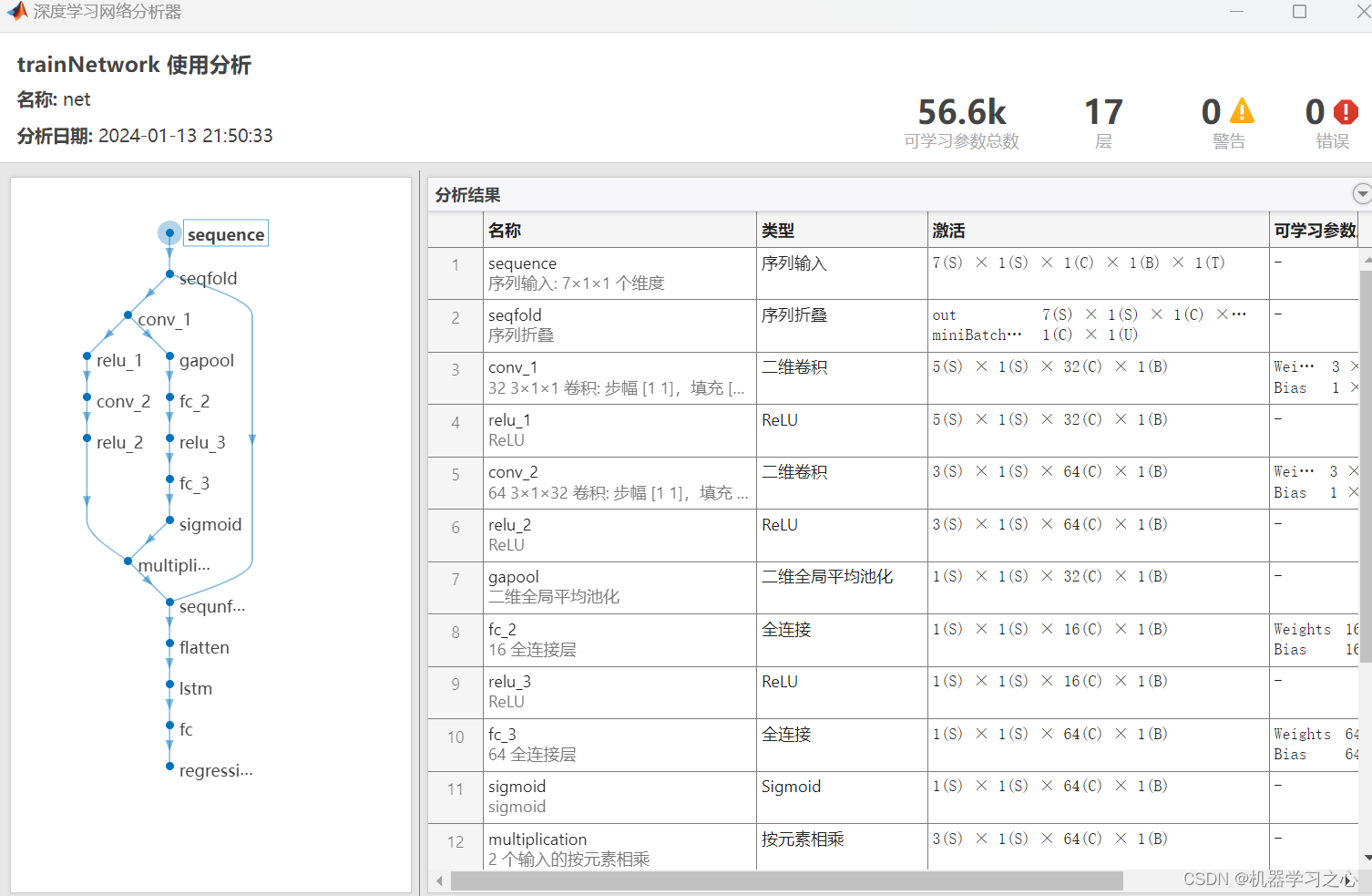Select table row fc_2 name cell

click(x=619, y=640)
